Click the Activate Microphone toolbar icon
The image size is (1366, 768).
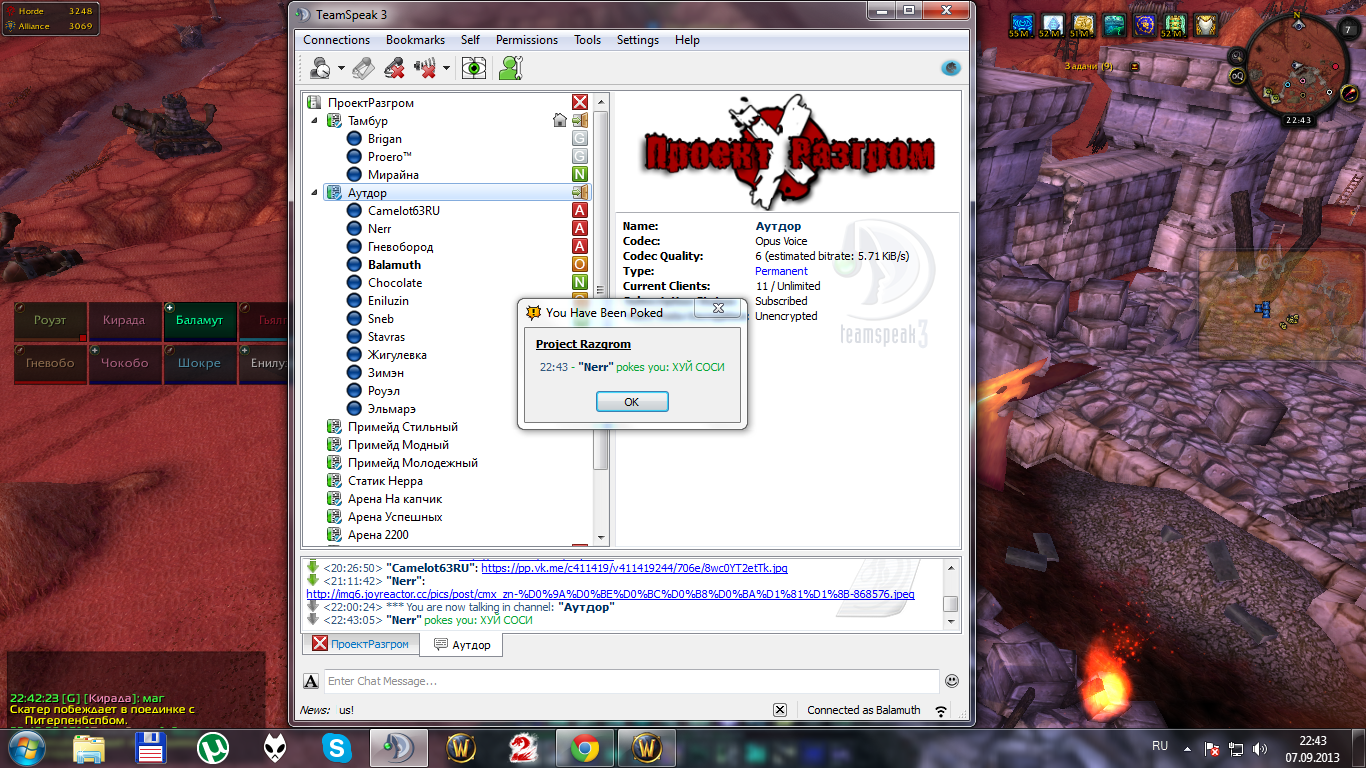(364, 68)
